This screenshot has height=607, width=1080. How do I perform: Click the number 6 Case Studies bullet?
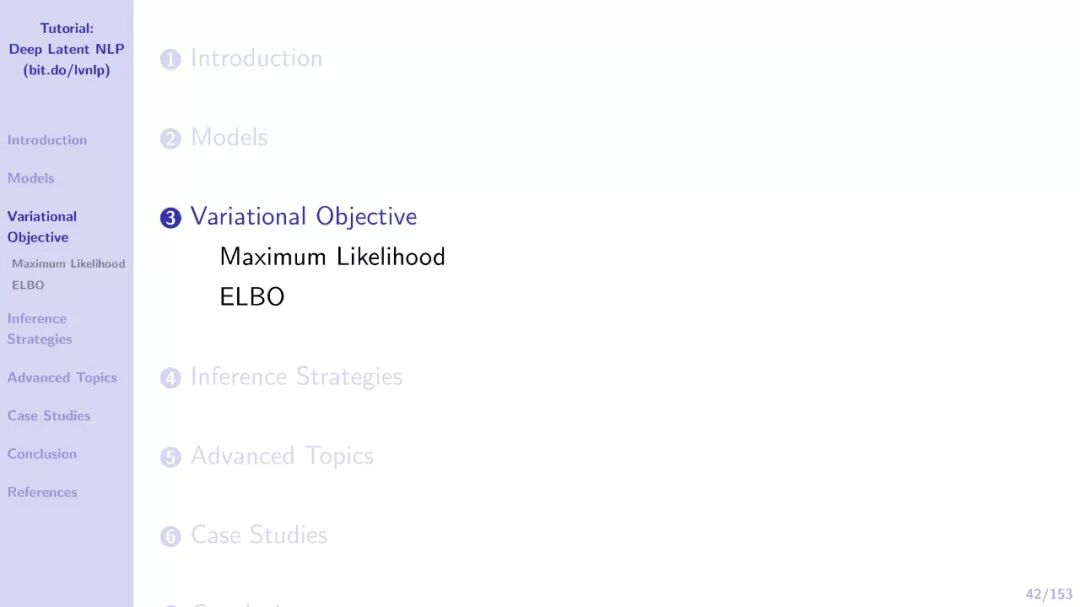tap(170, 536)
